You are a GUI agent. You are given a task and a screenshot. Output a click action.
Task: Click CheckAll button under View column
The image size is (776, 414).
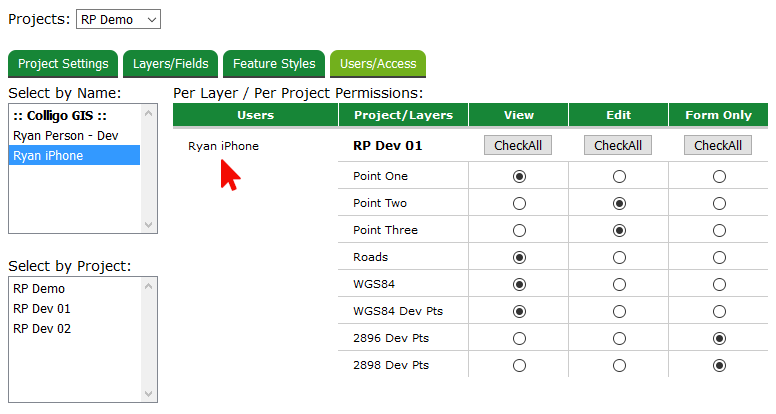518,146
